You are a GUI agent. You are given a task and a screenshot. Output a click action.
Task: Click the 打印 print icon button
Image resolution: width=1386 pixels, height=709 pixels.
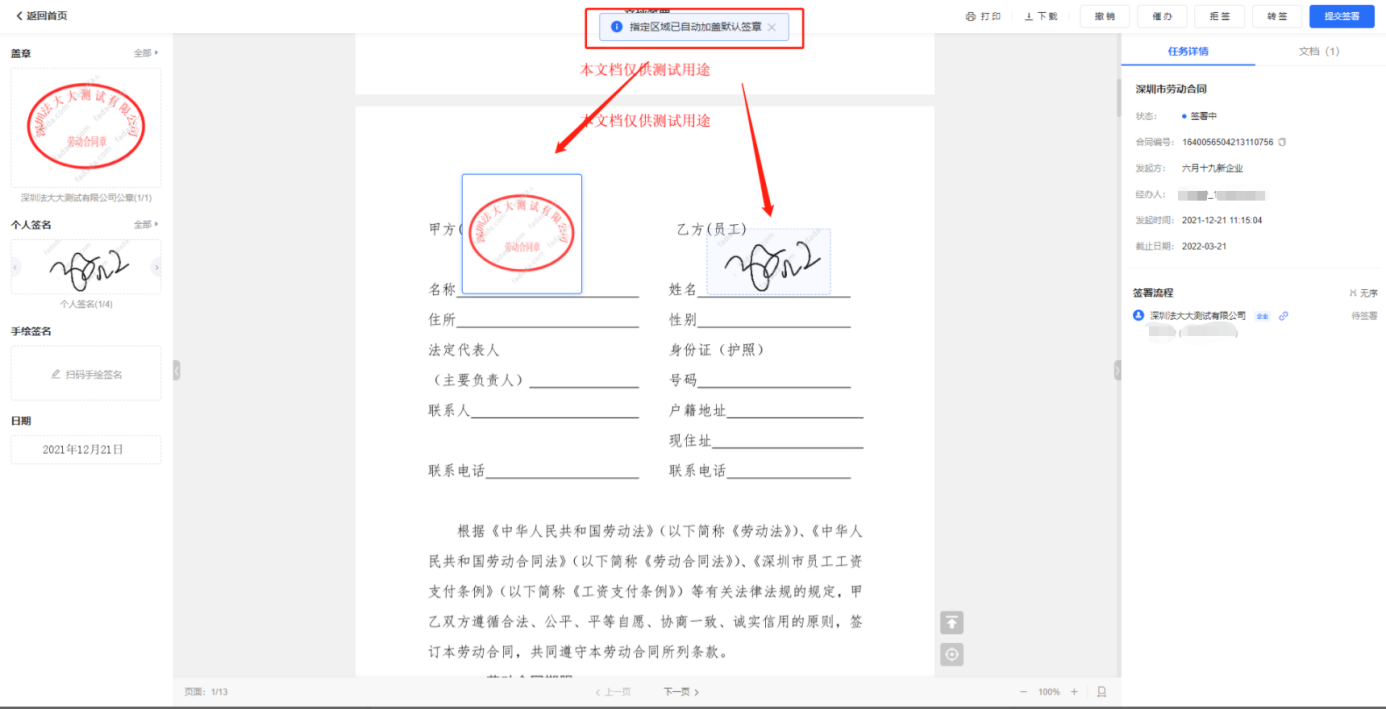tap(983, 16)
